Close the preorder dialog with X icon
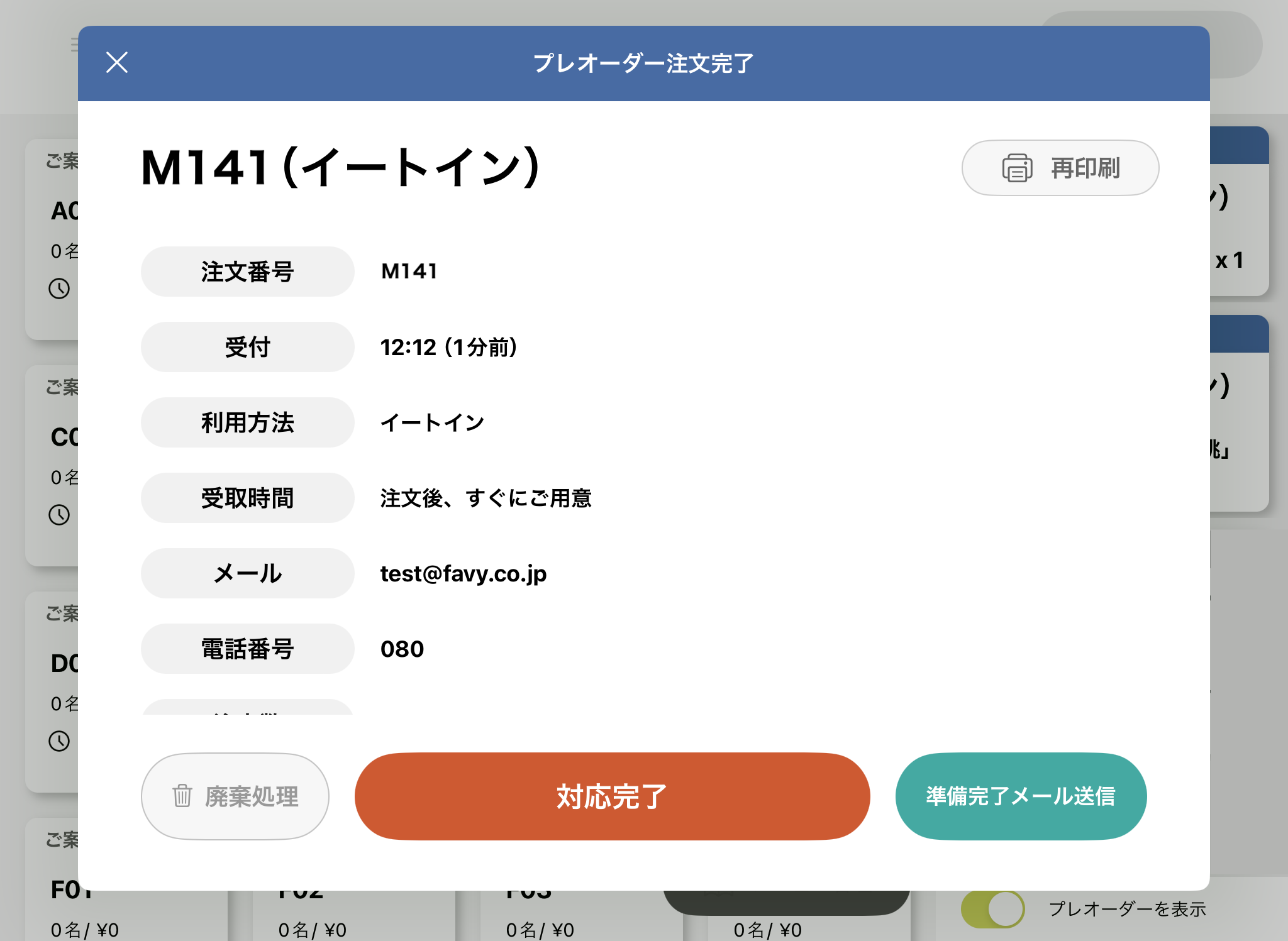Viewport: 1288px width, 941px height. tap(117, 62)
